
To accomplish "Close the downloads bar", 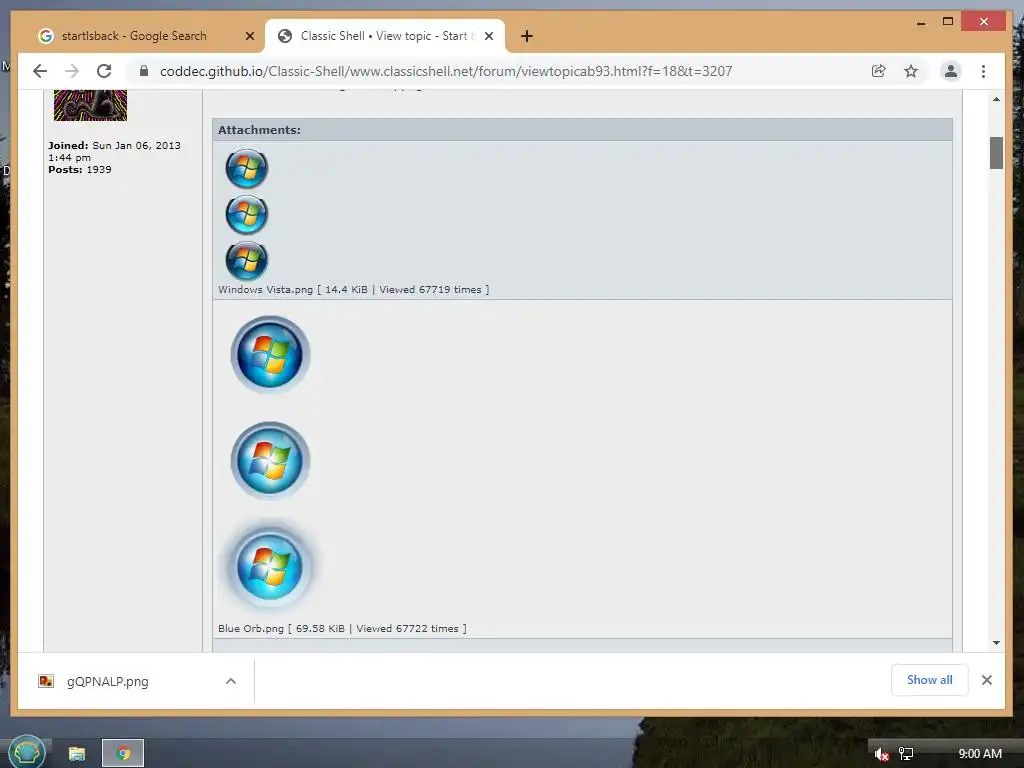I will pyautogui.click(x=987, y=680).
